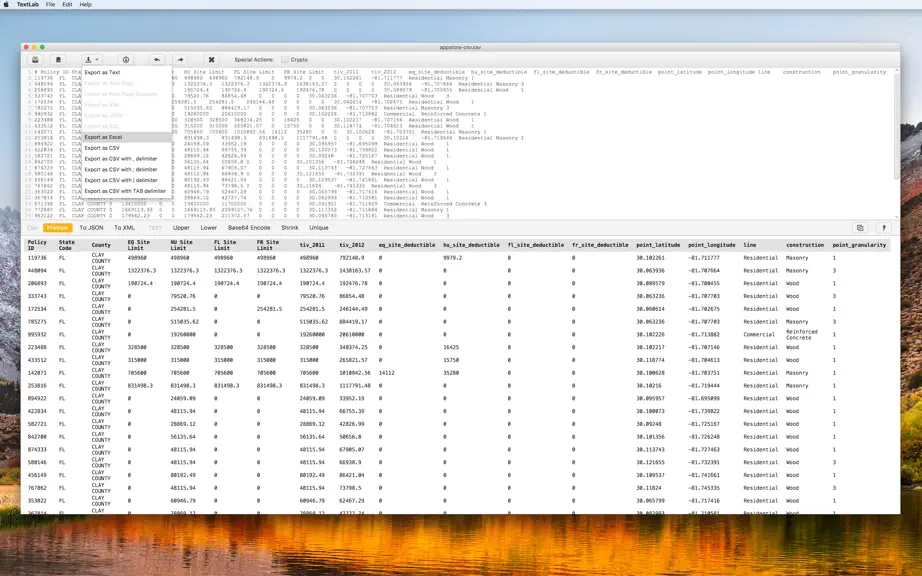Click the Shrink button
Viewport: 922px width, 576px height.
[290, 227]
